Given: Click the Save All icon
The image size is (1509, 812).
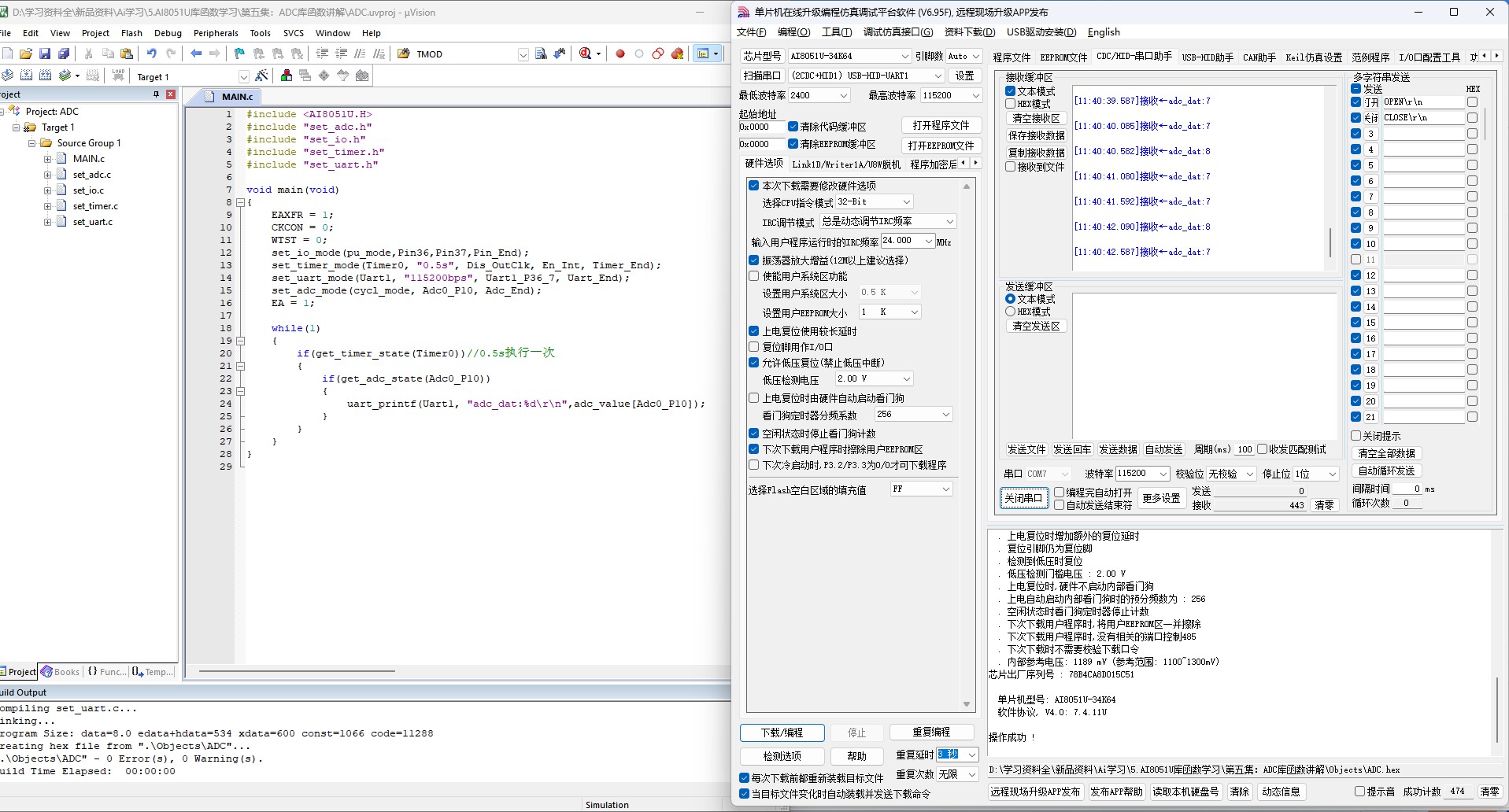Looking at the screenshot, I should click(x=64, y=54).
